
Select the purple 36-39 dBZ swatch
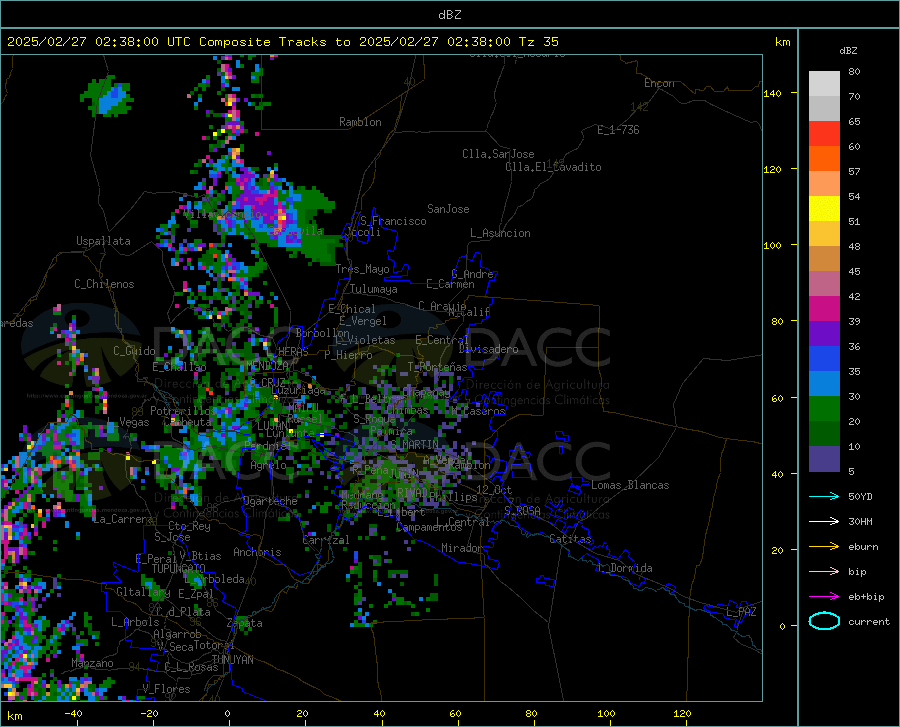(x=824, y=334)
